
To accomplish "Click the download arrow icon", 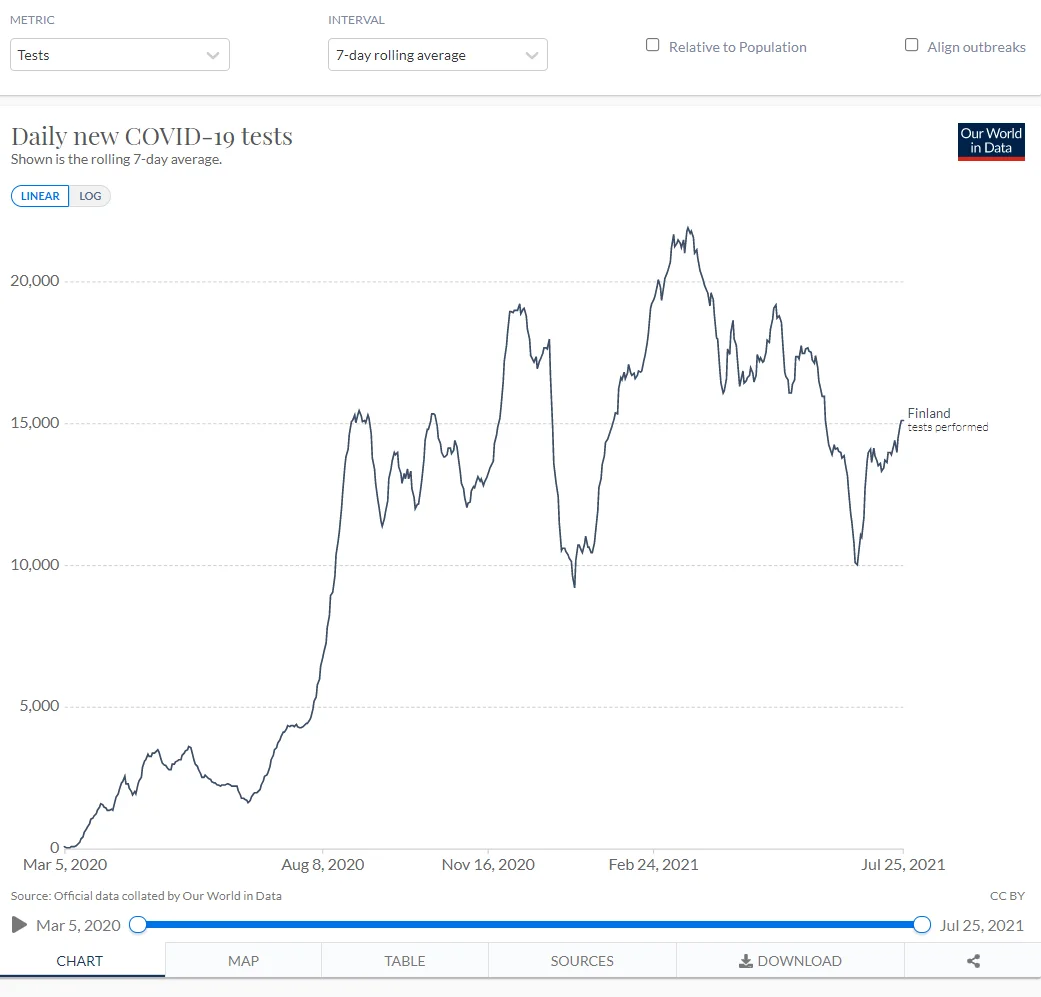I will click(x=745, y=961).
